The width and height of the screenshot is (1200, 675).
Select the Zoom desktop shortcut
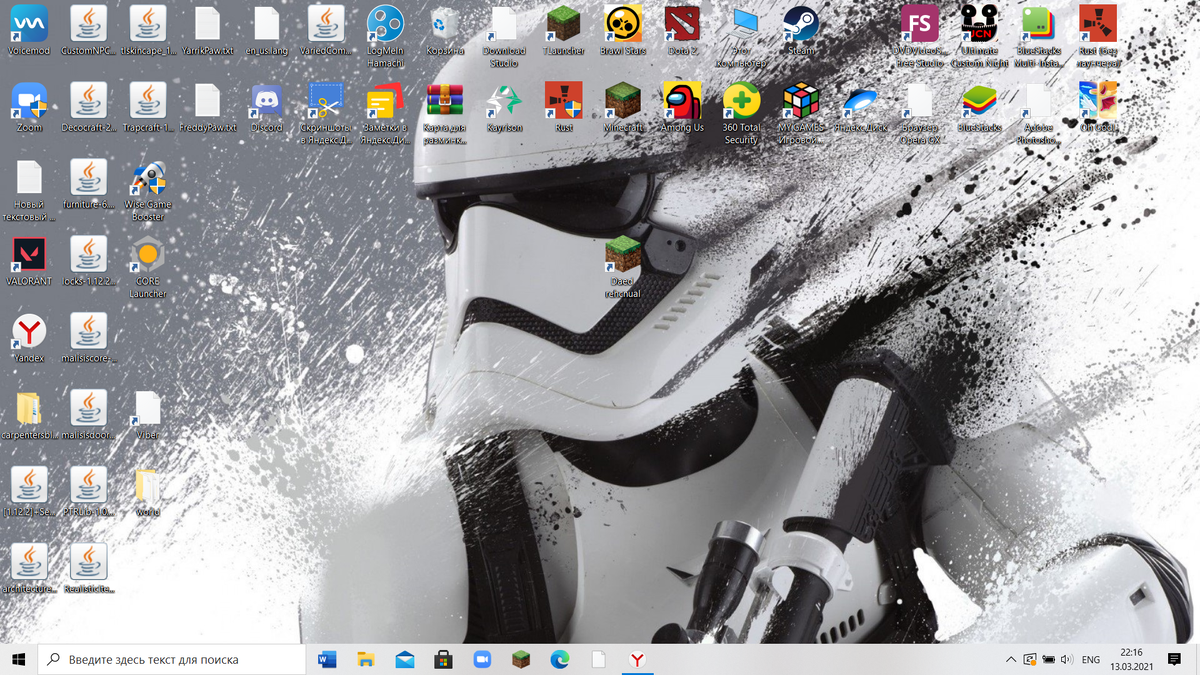point(29,107)
